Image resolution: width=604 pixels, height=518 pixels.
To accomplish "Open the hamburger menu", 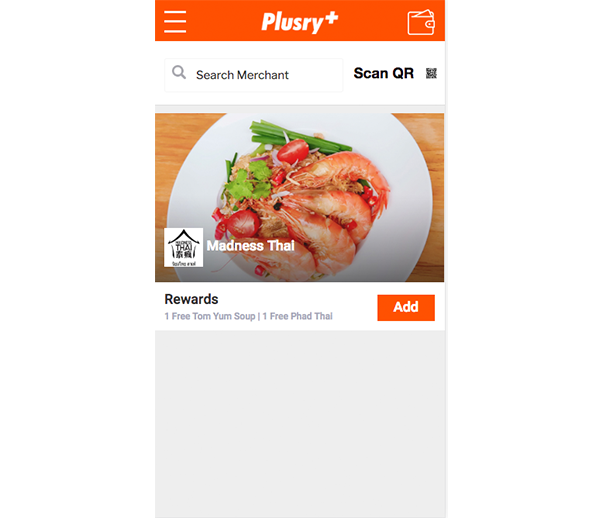I will [x=175, y=22].
